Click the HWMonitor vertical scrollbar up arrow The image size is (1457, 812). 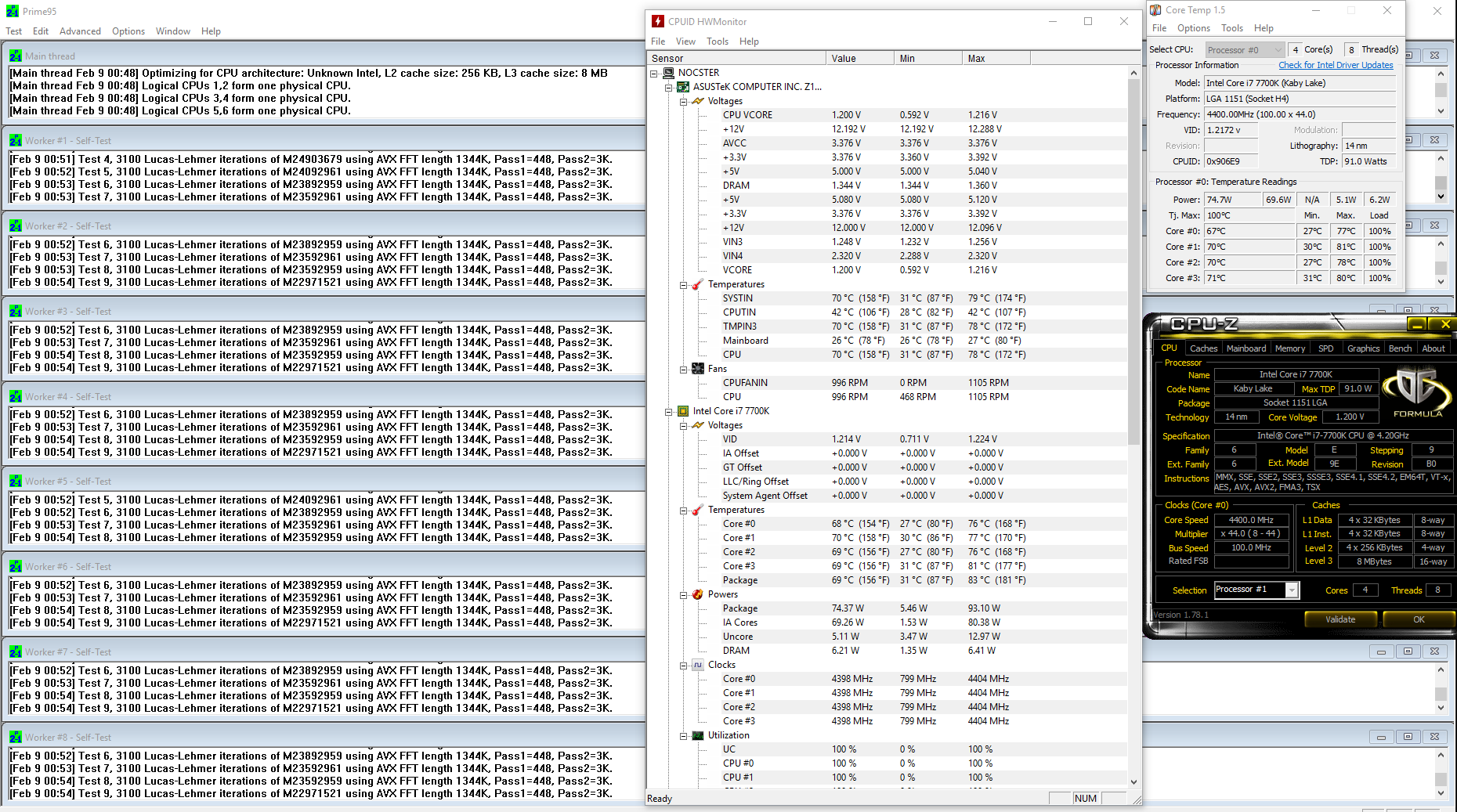(1133, 73)
